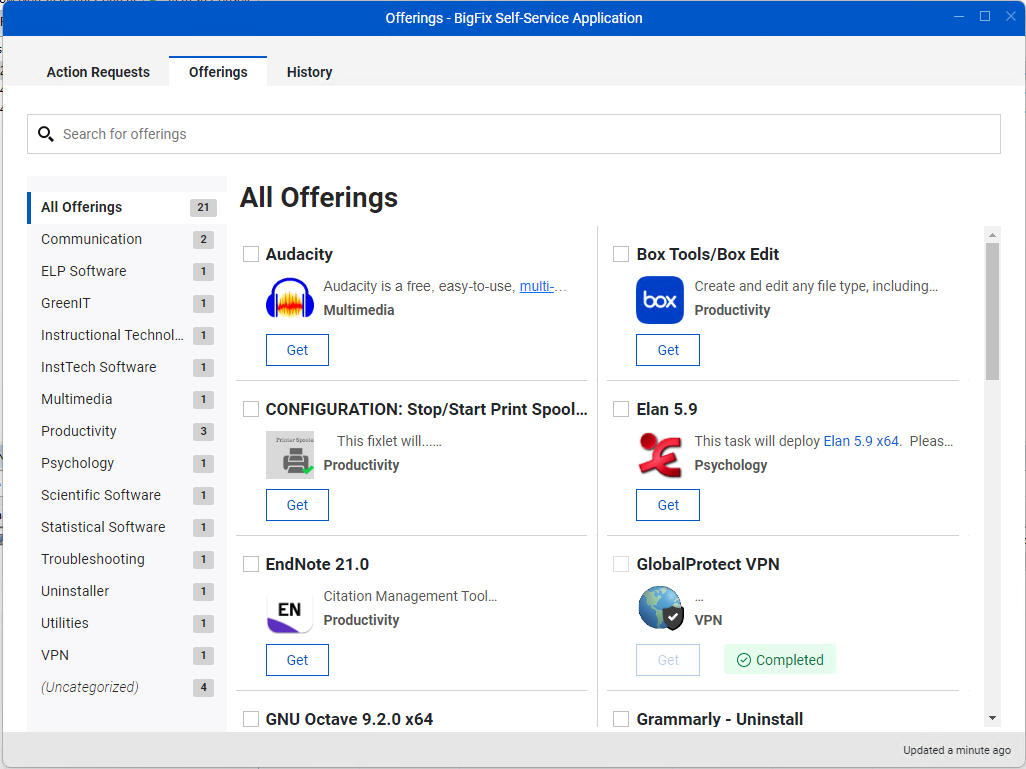Open the History tab

pyautogui.click(x=309, y=72)
